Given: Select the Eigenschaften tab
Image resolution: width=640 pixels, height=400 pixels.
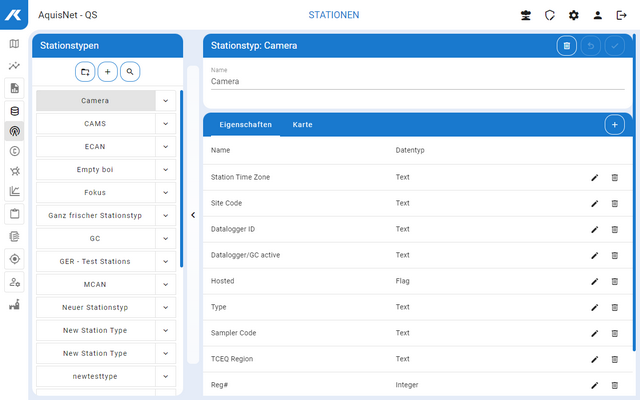Looking at the screenshot, I should coord(241,125).
